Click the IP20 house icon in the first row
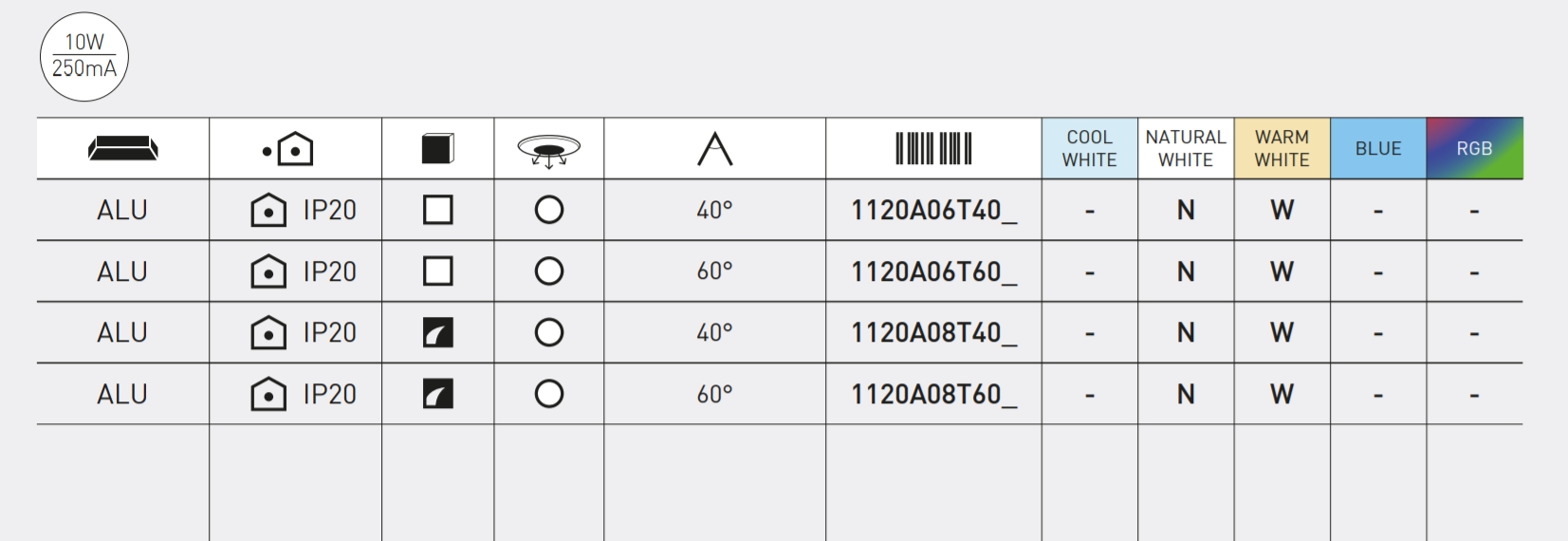This screenshot has height=541, width=1568. (268, 210)
